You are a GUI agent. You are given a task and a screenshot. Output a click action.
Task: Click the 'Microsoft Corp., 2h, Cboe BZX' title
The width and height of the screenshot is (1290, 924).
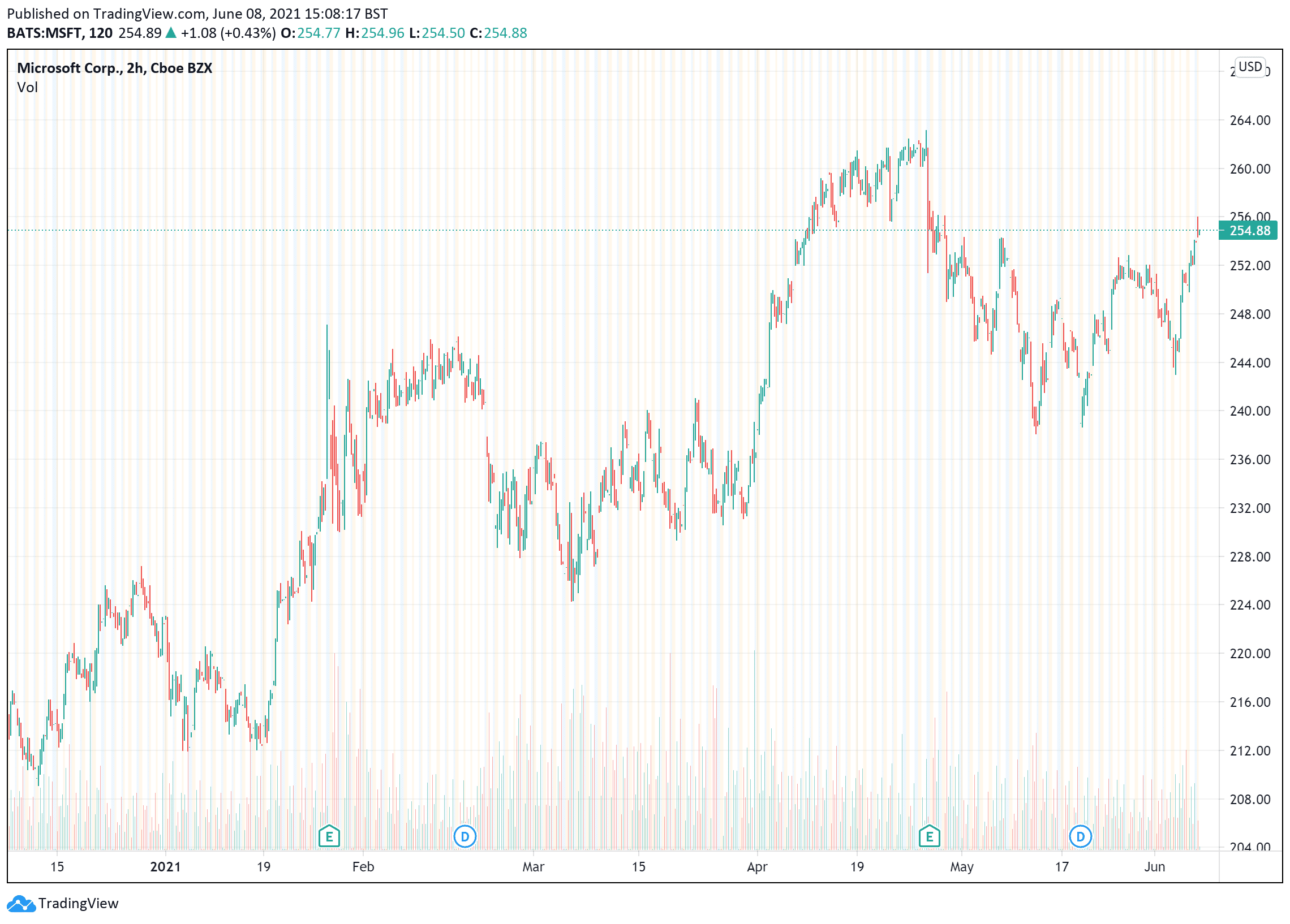114,68
